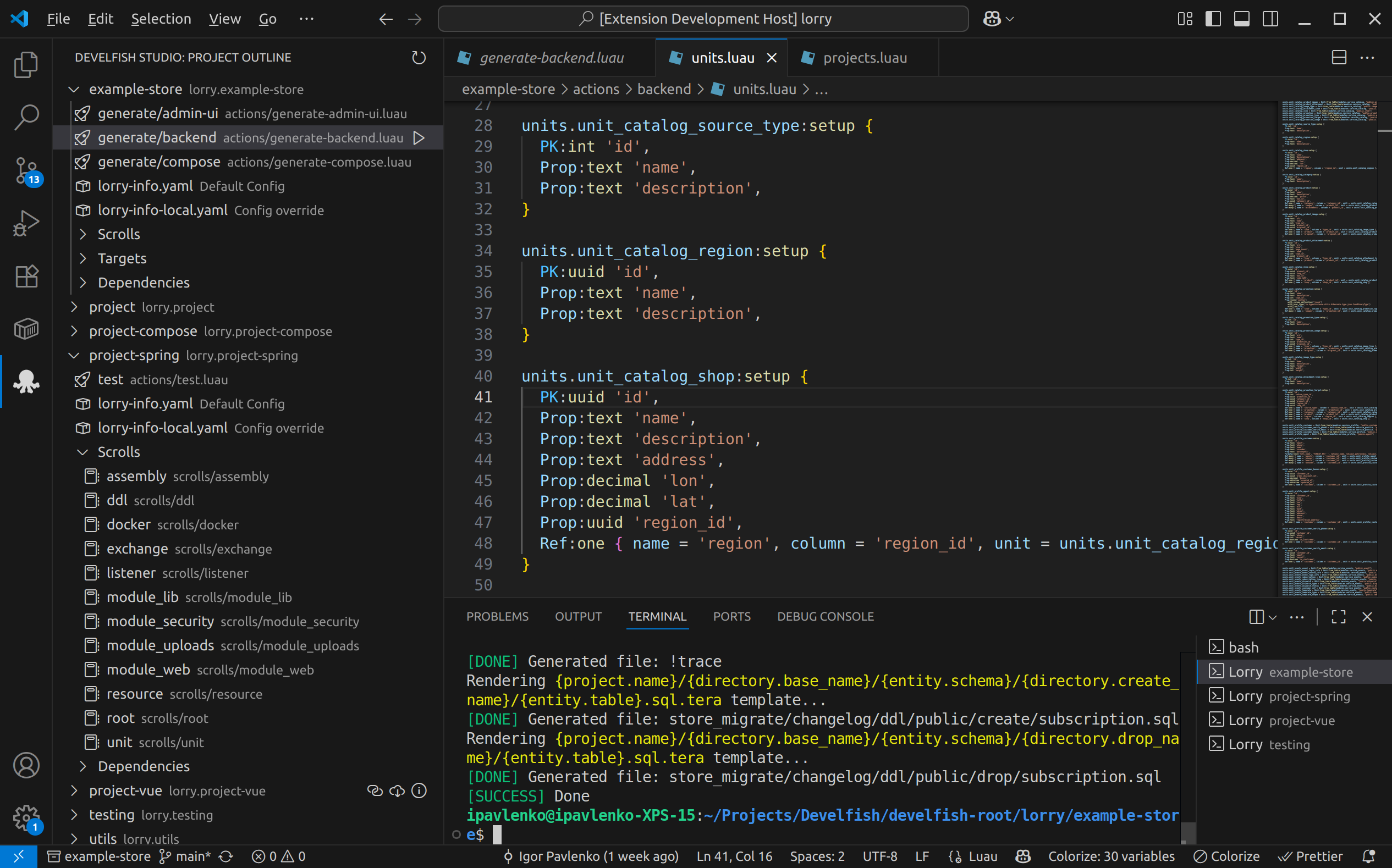Image resolution: width=1392 pixels, height=868 pixels.
Task: Toggle the primary side bar visibility
Action: (x=1213, y=19)
